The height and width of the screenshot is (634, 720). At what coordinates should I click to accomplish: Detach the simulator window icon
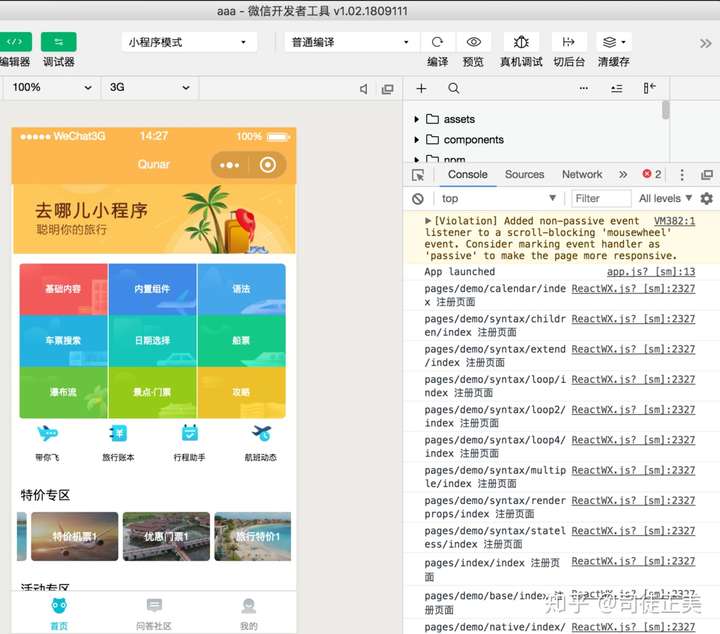(x=388, y=89)
